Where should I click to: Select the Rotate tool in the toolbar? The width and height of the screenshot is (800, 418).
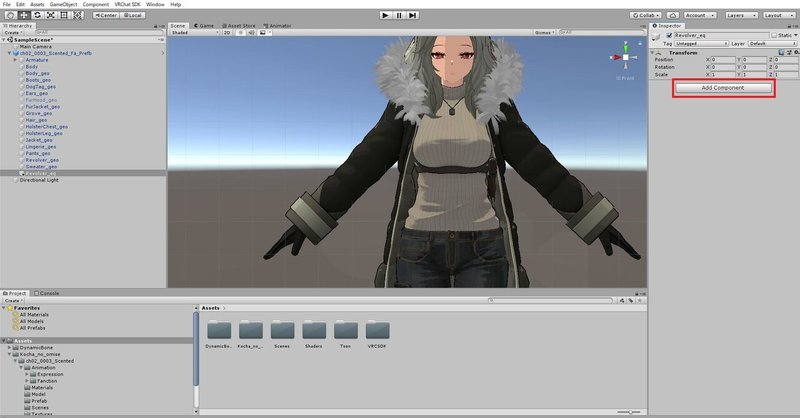click(37, 15)
